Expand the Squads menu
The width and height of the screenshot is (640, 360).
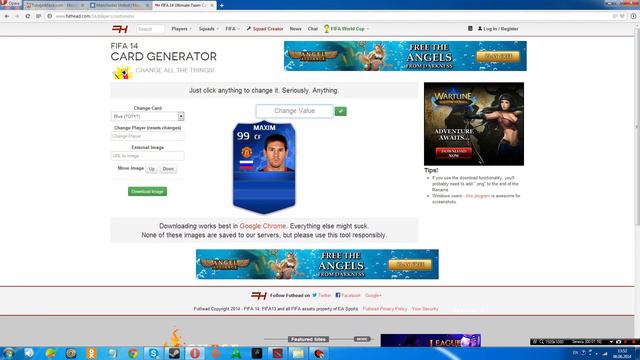(x=209, y=29)
